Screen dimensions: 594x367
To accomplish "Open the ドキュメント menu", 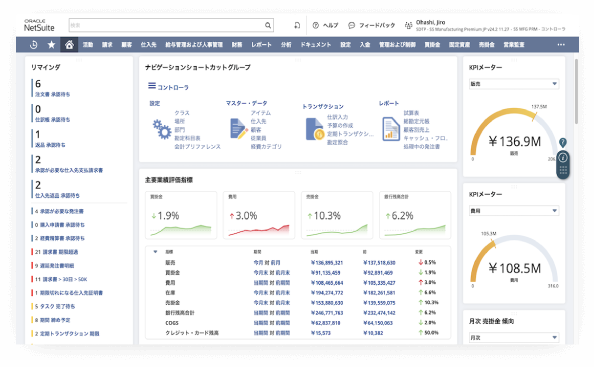I will (316, 45).
